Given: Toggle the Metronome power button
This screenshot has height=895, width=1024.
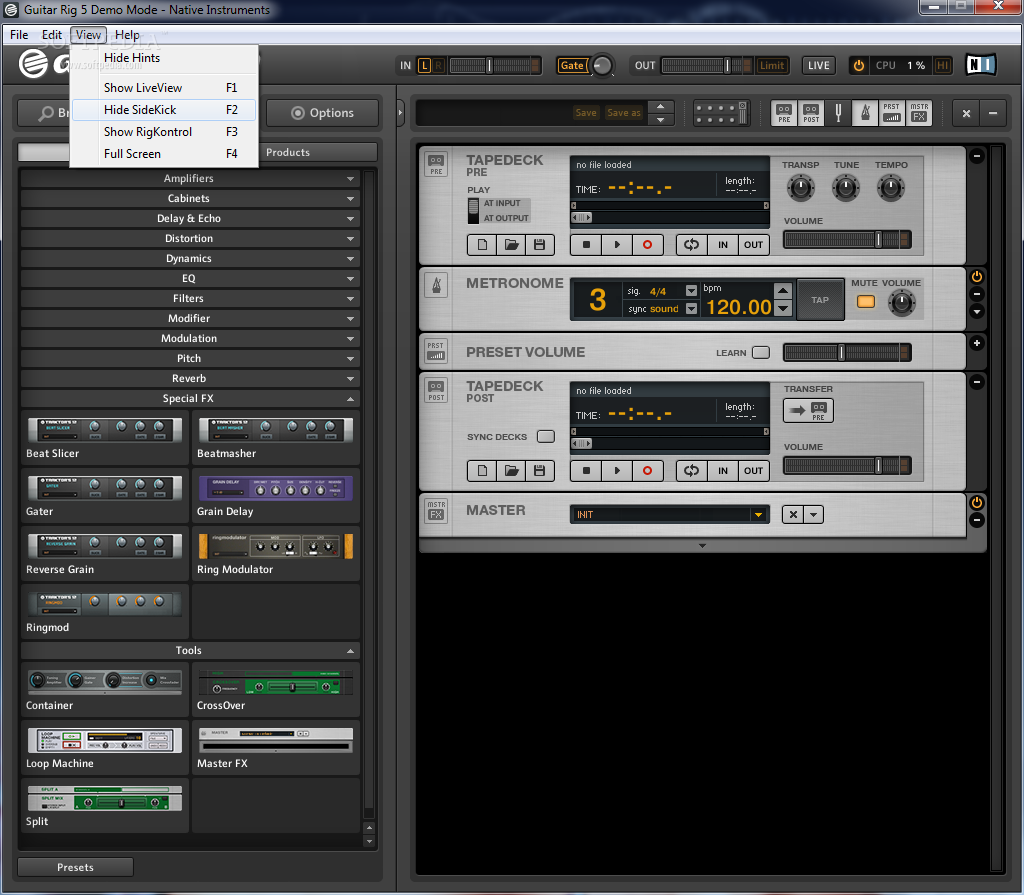Looking at the screenshot, I should pos(977,277).
